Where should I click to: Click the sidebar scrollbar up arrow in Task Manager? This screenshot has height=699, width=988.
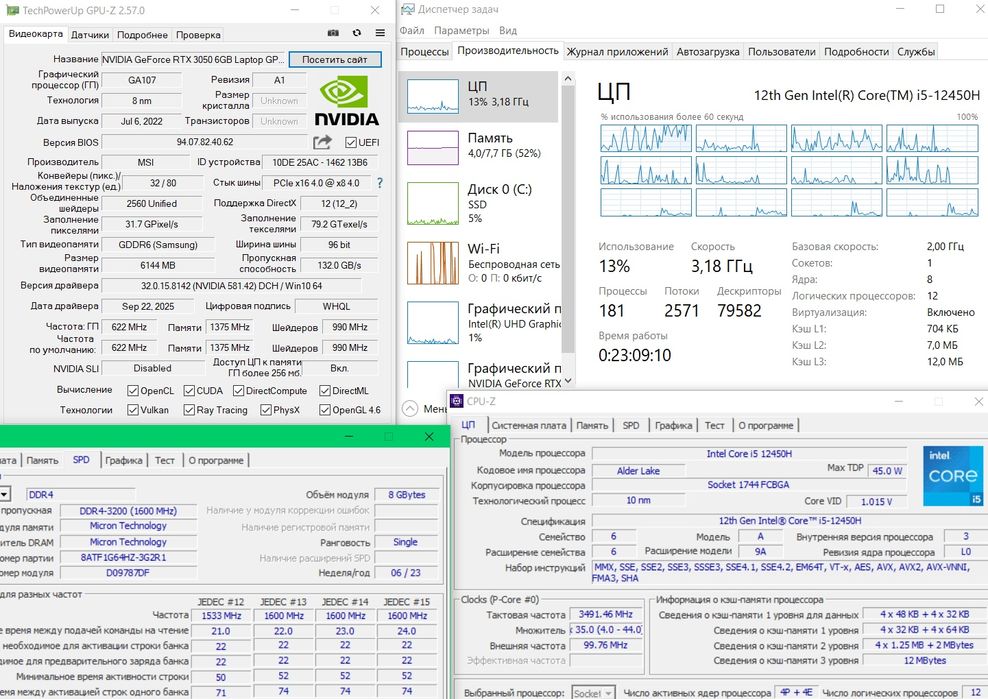(x=568, y=79)
